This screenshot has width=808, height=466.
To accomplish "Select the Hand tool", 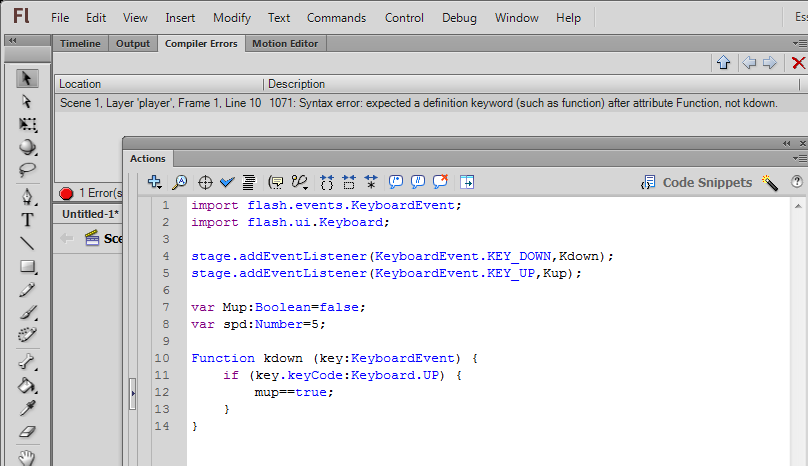I will [x=27, y=458].
